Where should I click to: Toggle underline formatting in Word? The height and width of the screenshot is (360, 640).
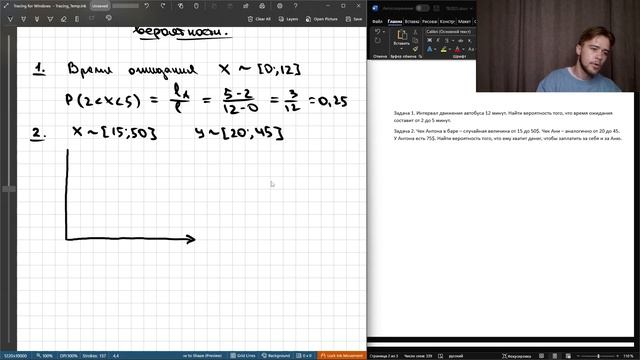click(446, 40)
